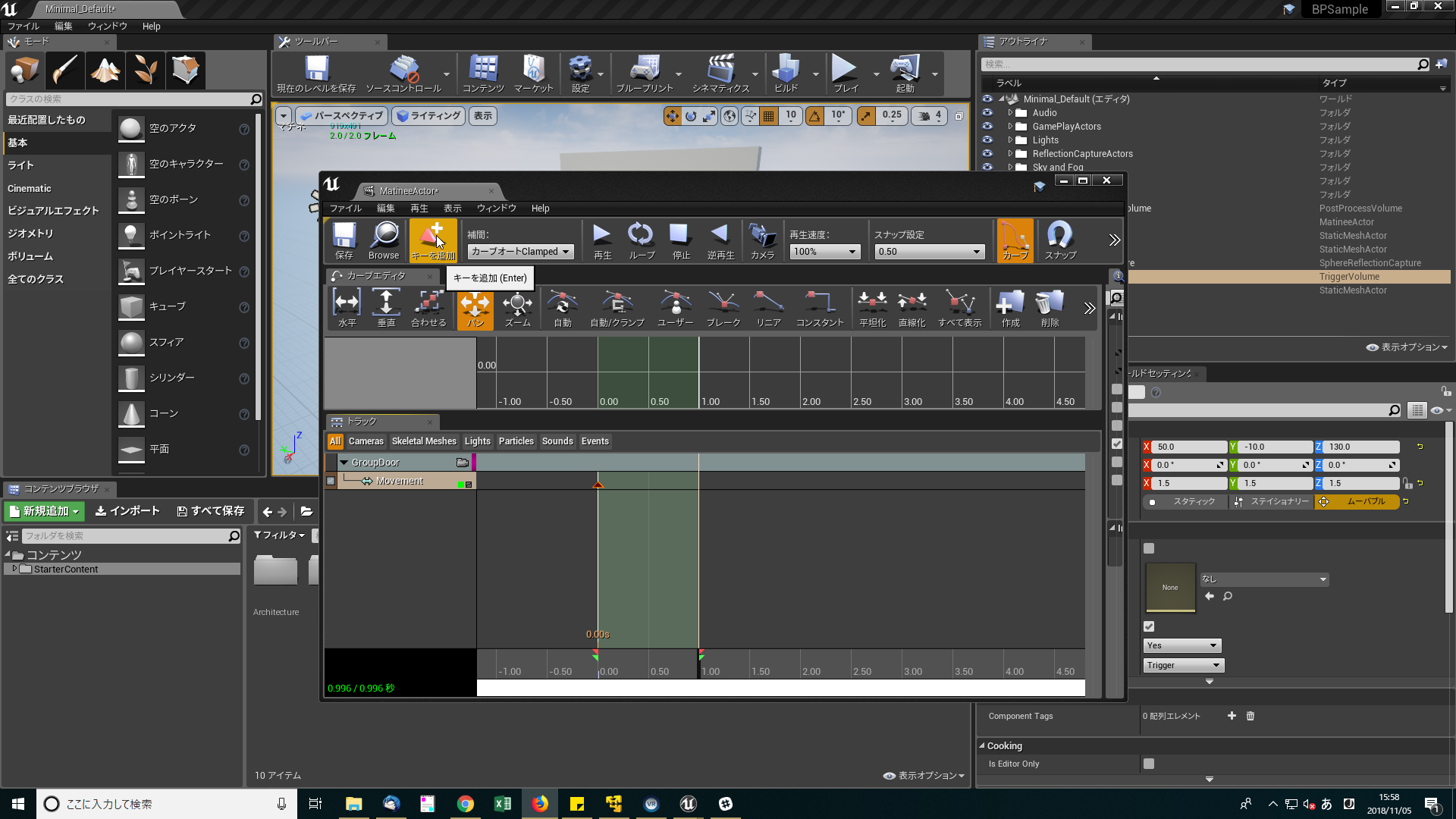
Task: Open main editor Help menu
Action: point(152,27)
